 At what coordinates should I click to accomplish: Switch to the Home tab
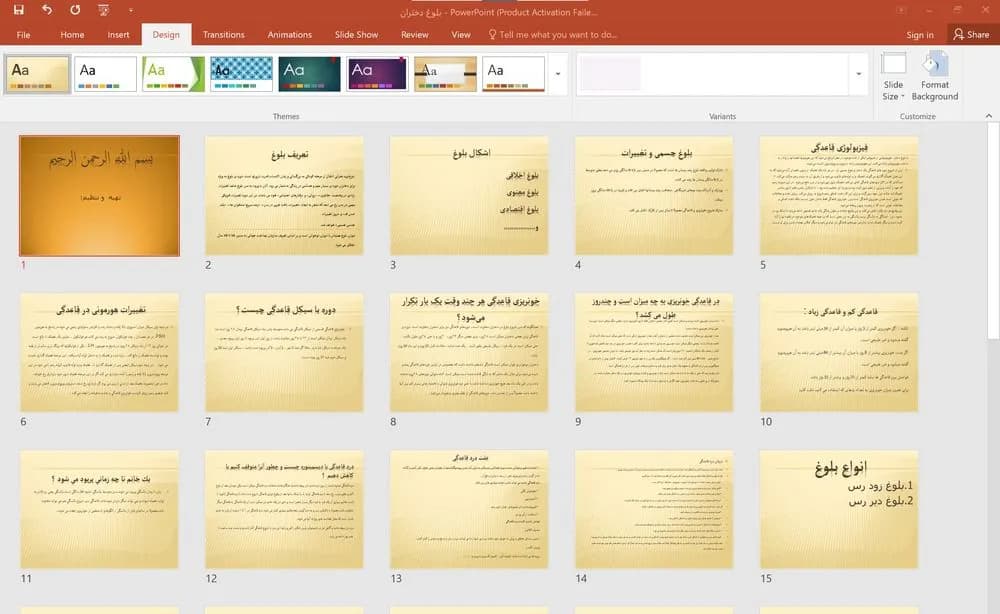(72, 34)
